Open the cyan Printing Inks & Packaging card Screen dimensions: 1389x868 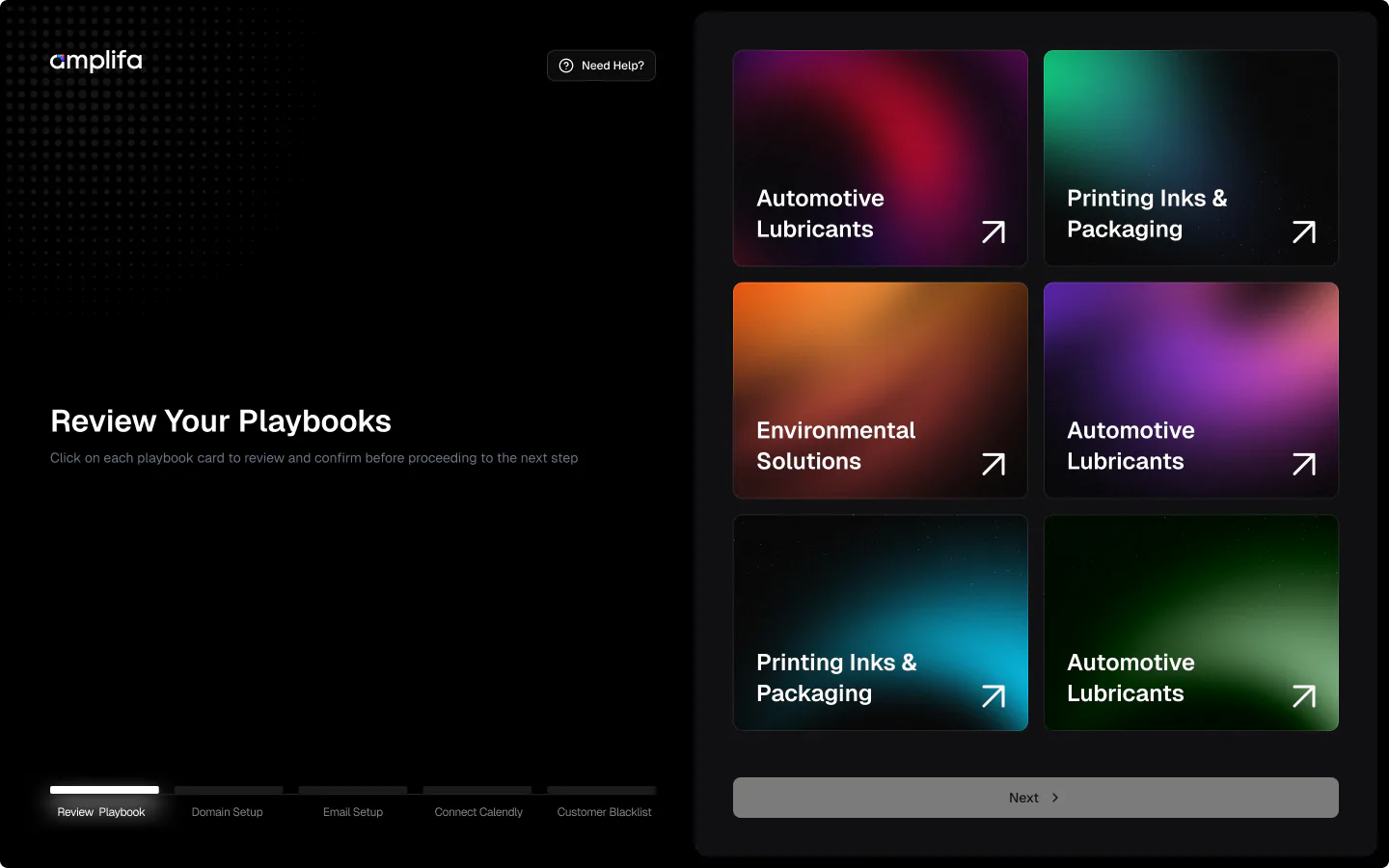(881, 623)
